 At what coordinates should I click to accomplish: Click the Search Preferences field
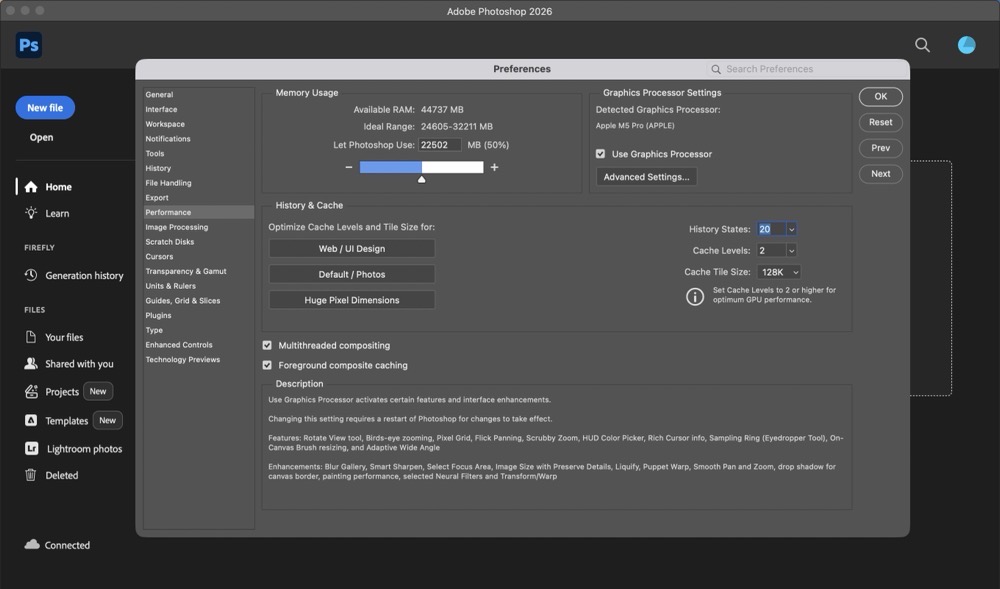807,69
